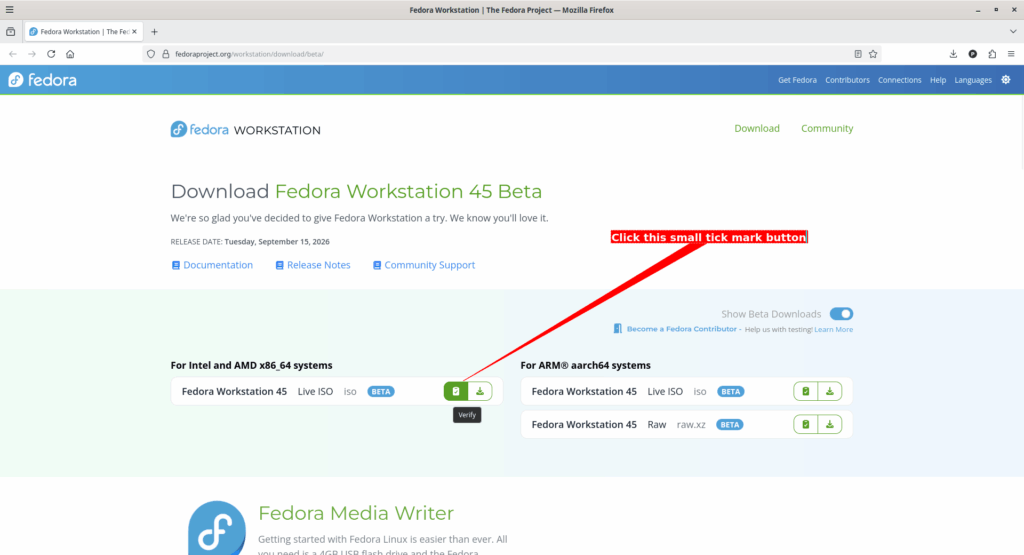Download the x86_64 Live ISO image
The width and height of the screenshot is (1024, 555).
(480, 391)
